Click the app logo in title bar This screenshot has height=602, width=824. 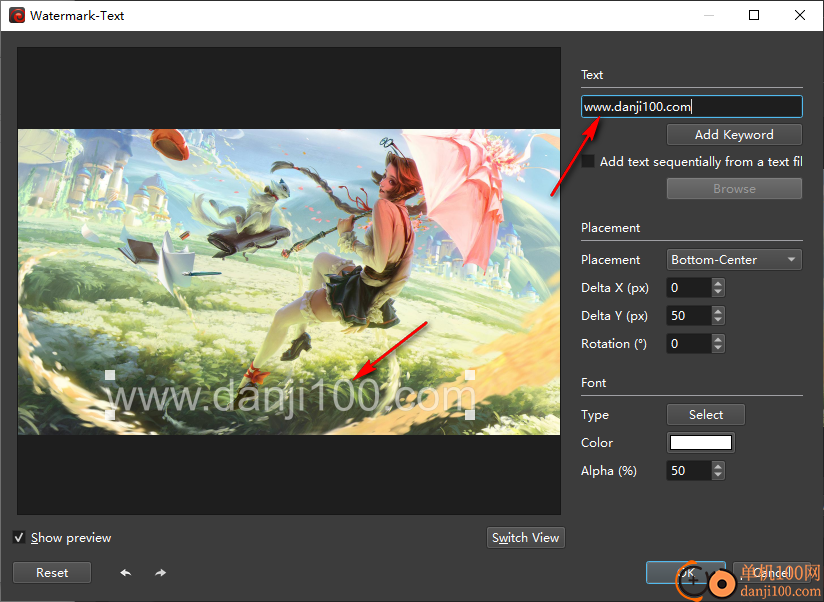tap(17, 15)
